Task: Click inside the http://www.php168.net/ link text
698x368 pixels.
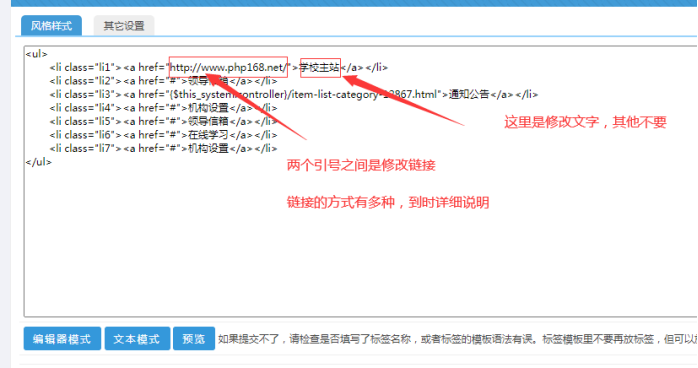Action: [229, 68]
